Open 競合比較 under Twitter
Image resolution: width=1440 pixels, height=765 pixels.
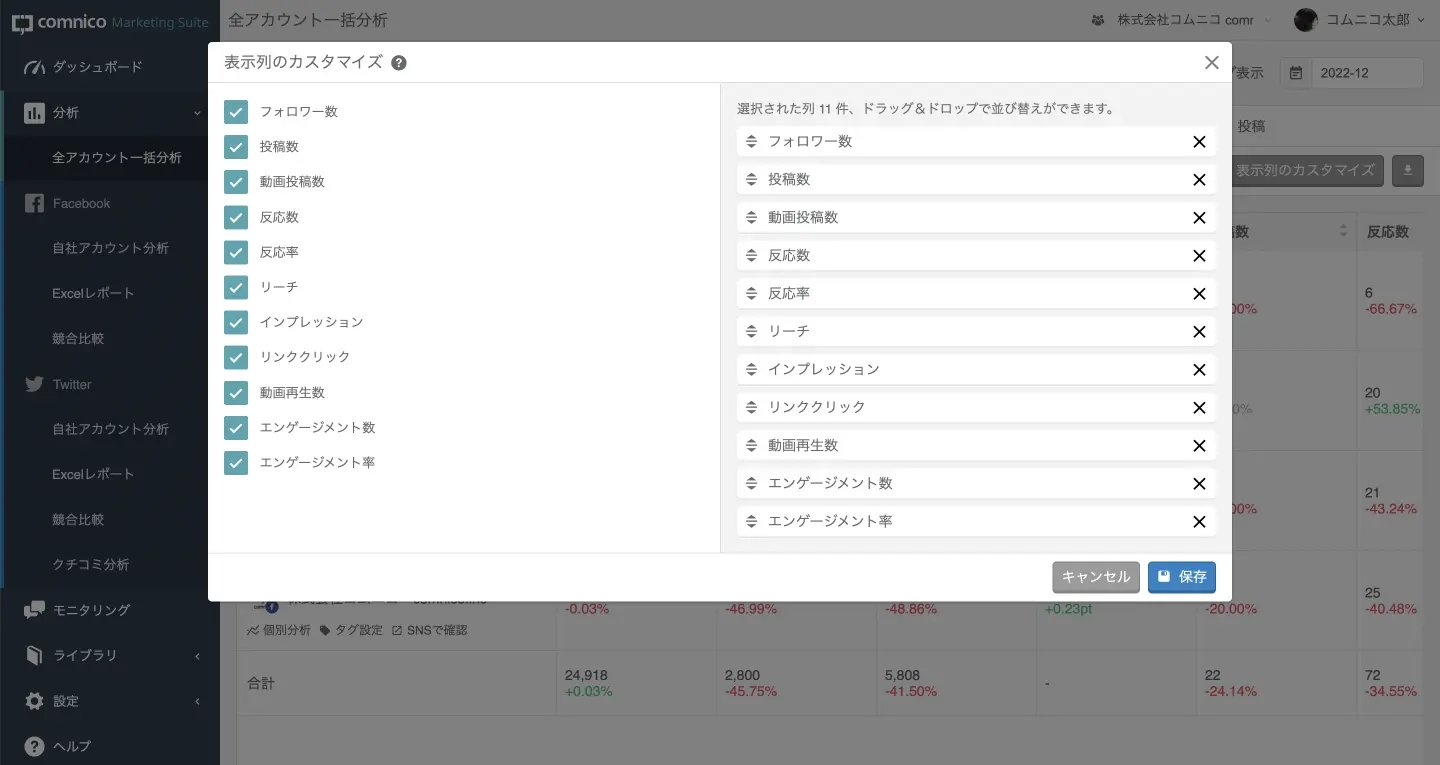click(x=78, y=520)
